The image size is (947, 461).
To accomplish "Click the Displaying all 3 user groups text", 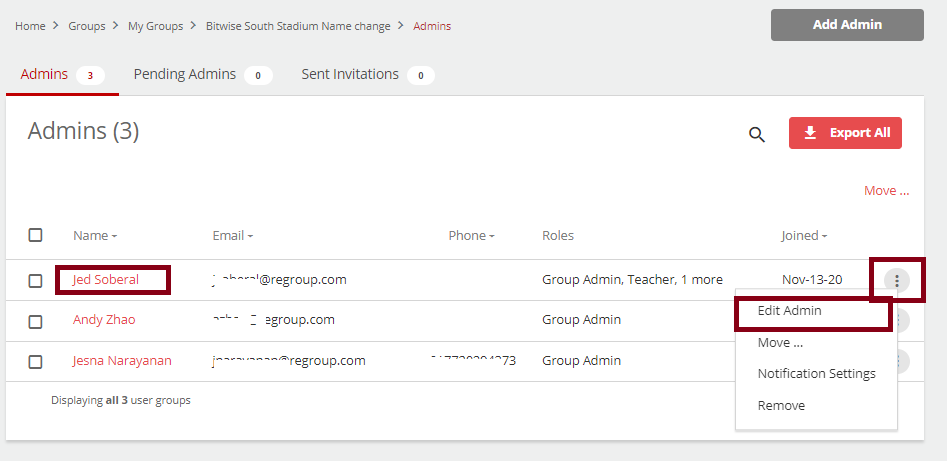I will [x=121, y=400].
